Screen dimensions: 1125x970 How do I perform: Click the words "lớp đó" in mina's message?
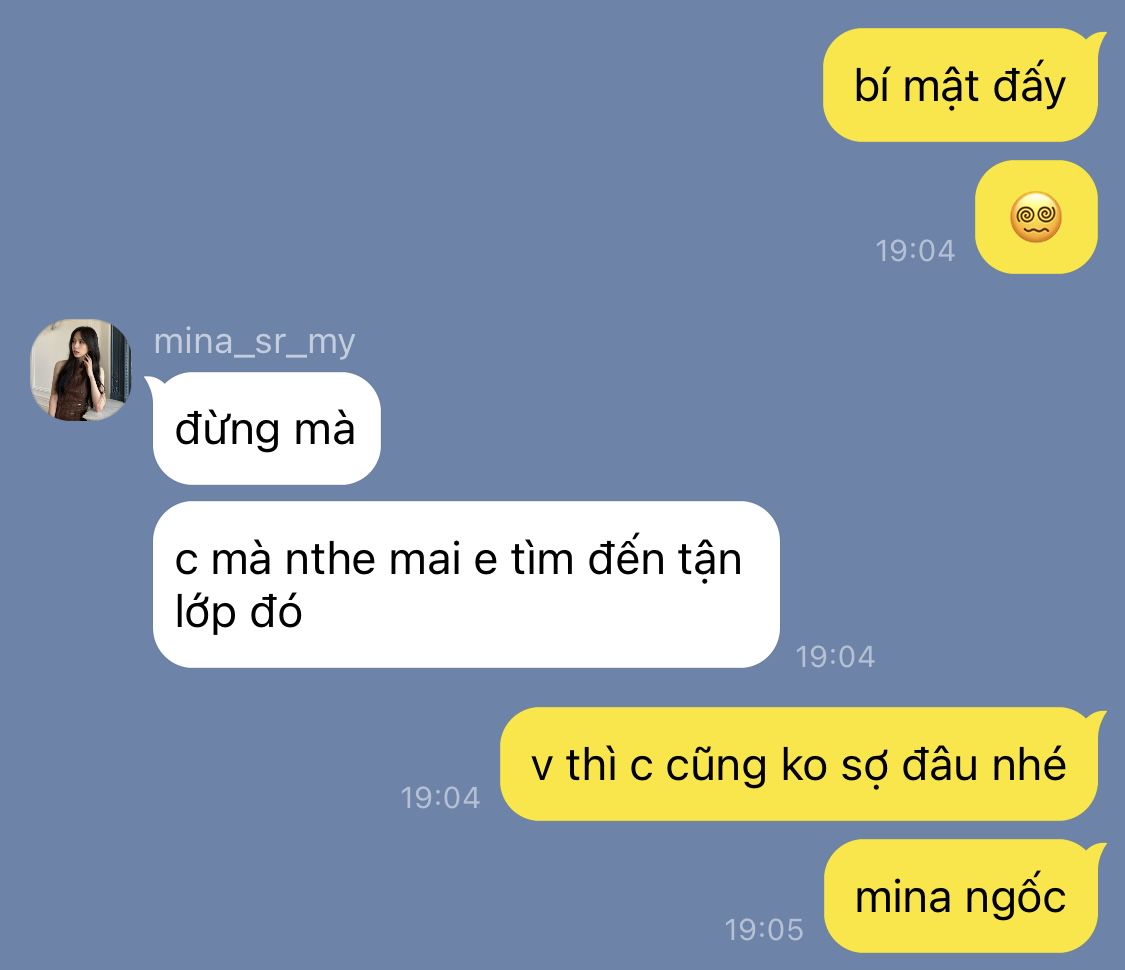click(238, 611)
